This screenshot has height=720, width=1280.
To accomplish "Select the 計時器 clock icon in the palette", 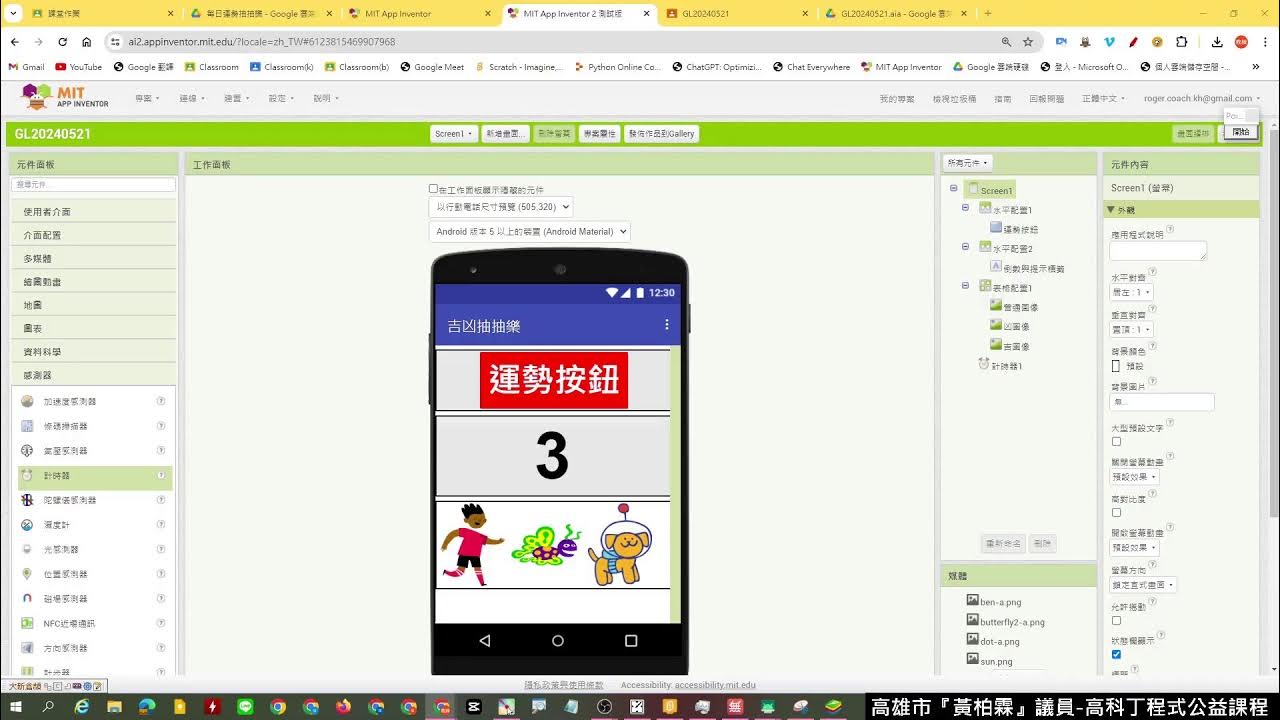I will [27, 476].
